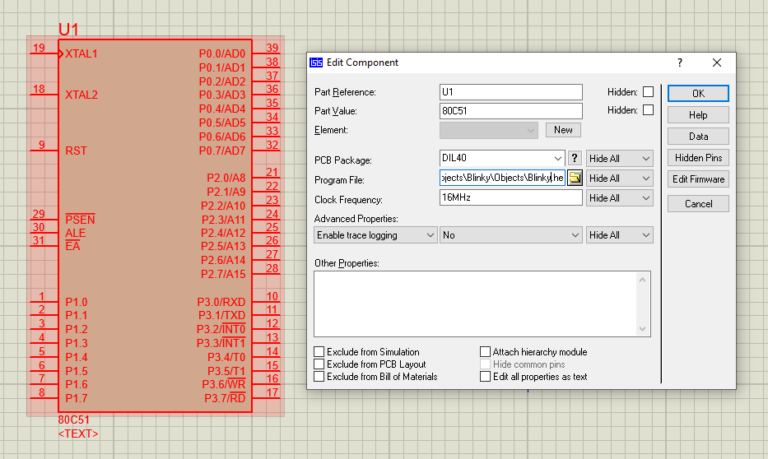Click the Data button
768x459 pixels.
pos(698,136)
